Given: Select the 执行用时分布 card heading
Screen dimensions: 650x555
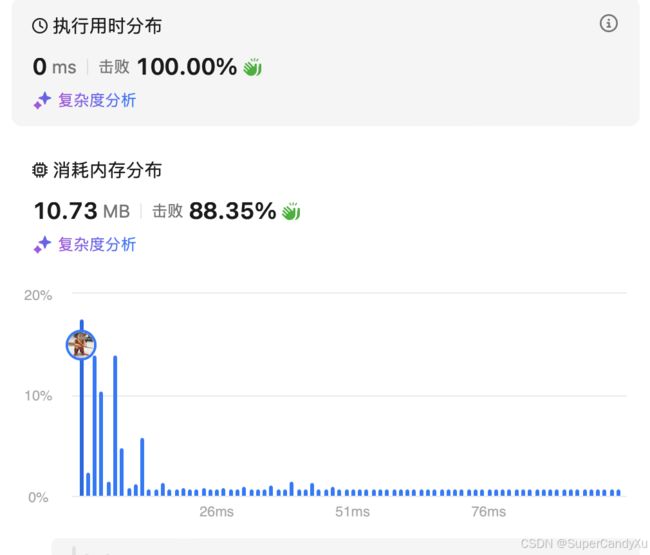Looking at the screenshot, I should [x=107, y=26].
